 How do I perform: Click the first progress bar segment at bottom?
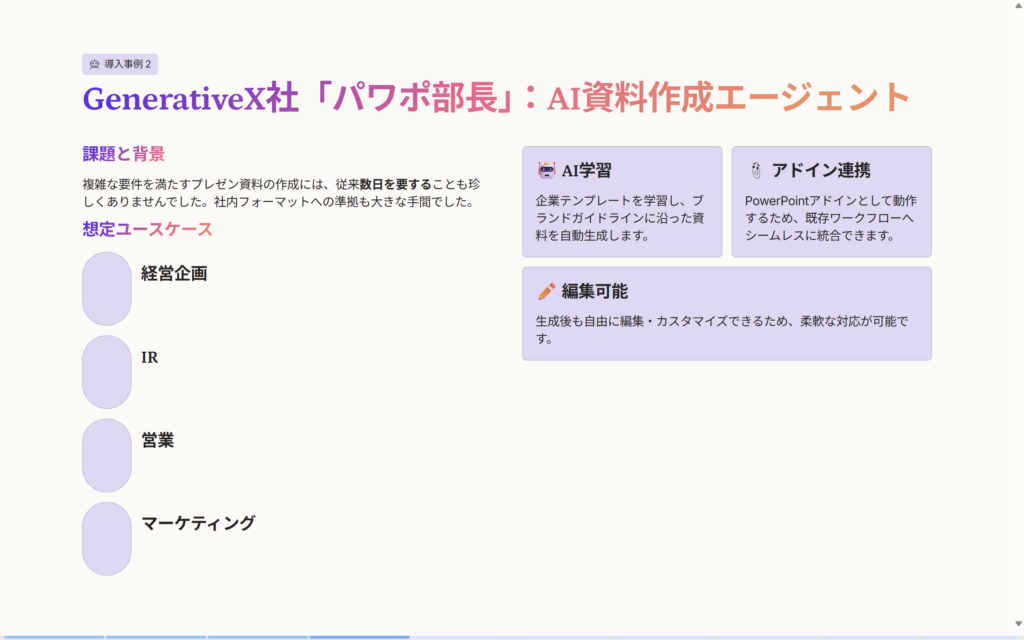tap(52, 637)
